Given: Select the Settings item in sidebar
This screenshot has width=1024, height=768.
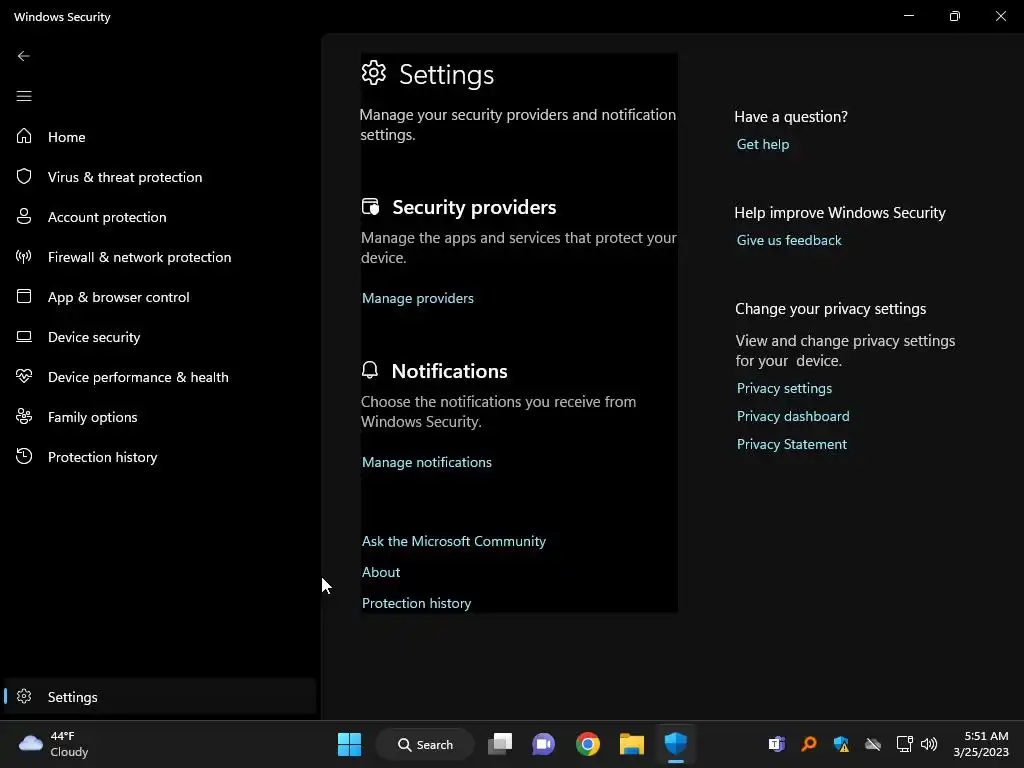Looking at the screenshot, I should (x=160, y=697).
